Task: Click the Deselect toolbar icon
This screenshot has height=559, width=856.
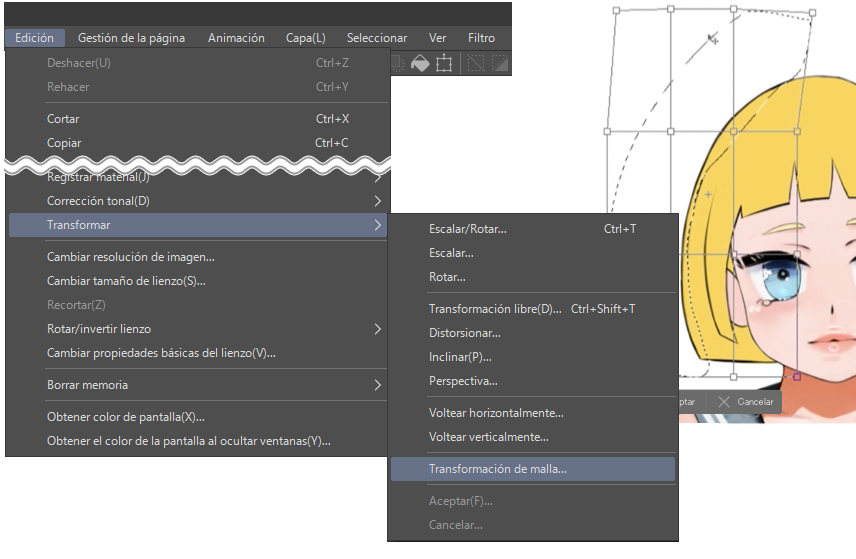Action: (x=479, y=63)
